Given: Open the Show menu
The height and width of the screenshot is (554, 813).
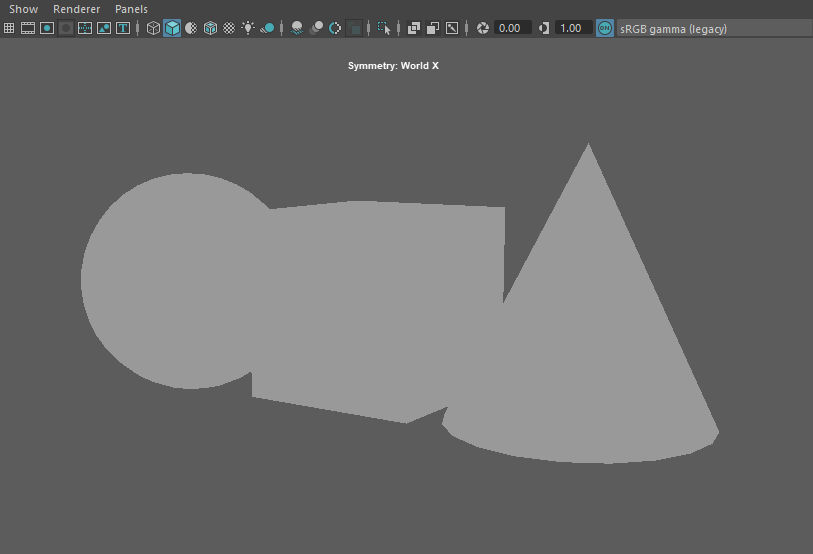Looking at the screenshot, I should pyautogui.click(x=23, y=9).
